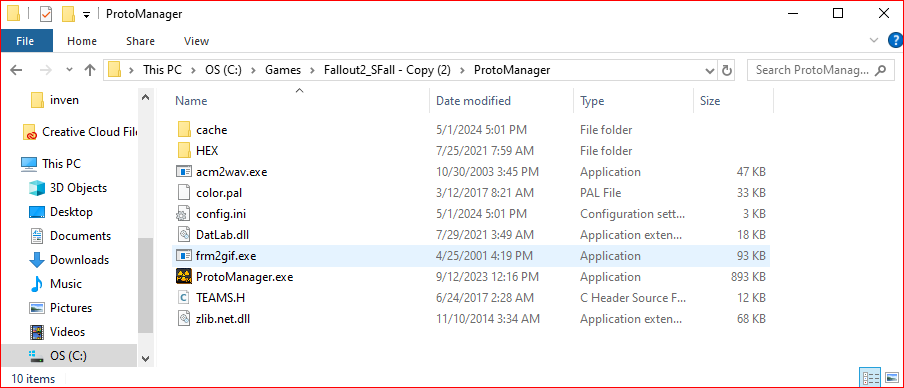Expand the chevron after OS (C:) breadcrumb
Image resolution: width=904 pixels, height=388 pixels.
pyautogui.click(x=253, y=70)
